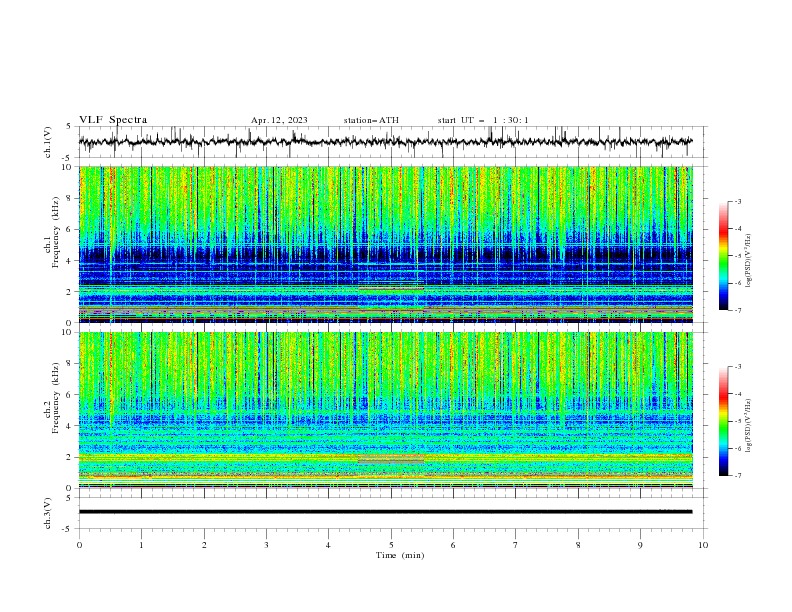Screen dimensions: 792x612
Task: Click the ch.3 flat voltage trace
Action: 385,512
